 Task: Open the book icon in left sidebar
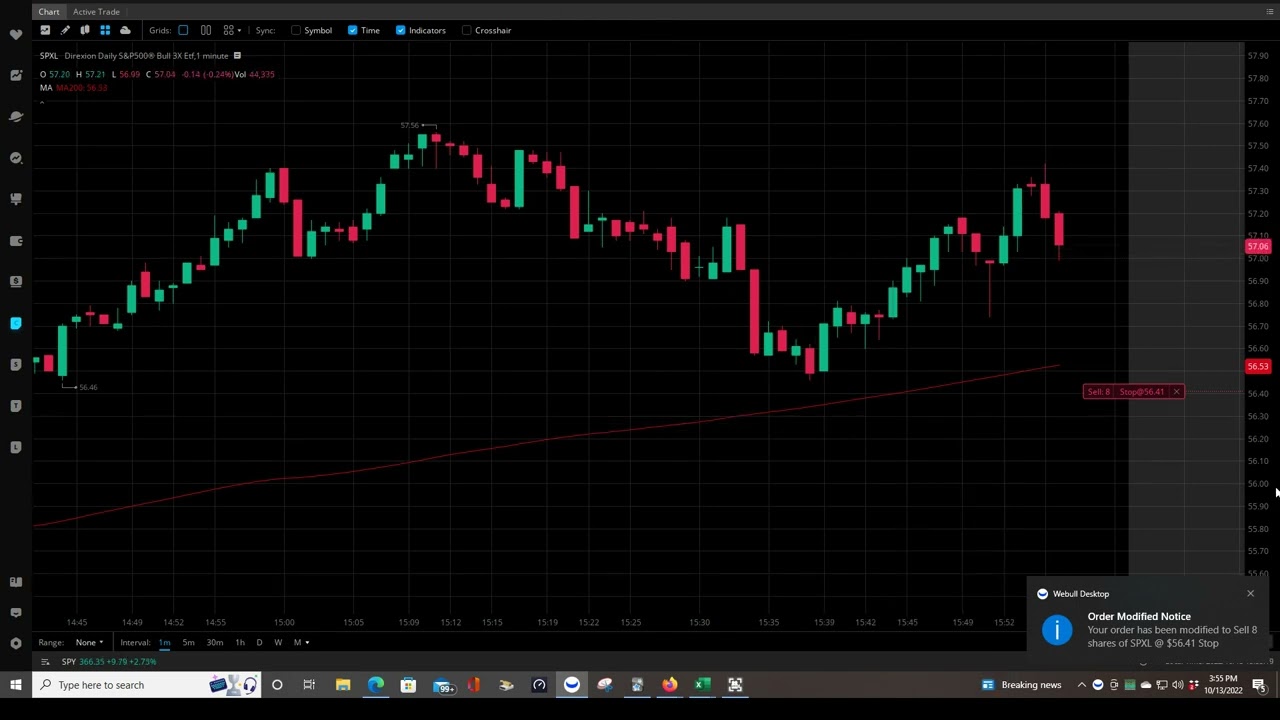(x=16, y=581)
